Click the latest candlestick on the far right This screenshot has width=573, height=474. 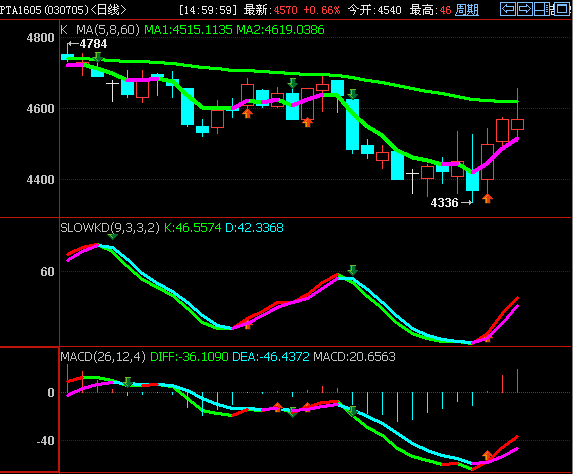tap(517, 124)
